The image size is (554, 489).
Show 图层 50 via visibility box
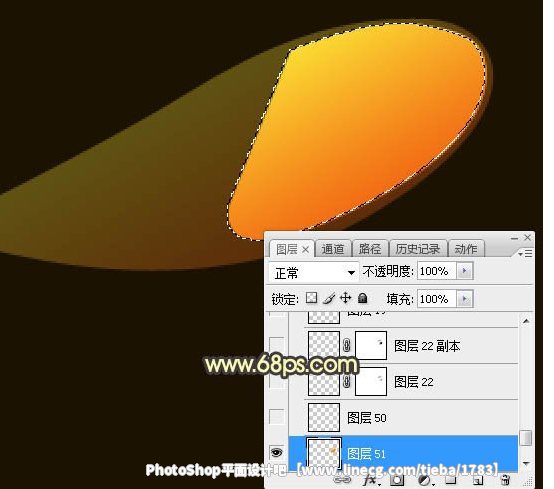[277, 417]
